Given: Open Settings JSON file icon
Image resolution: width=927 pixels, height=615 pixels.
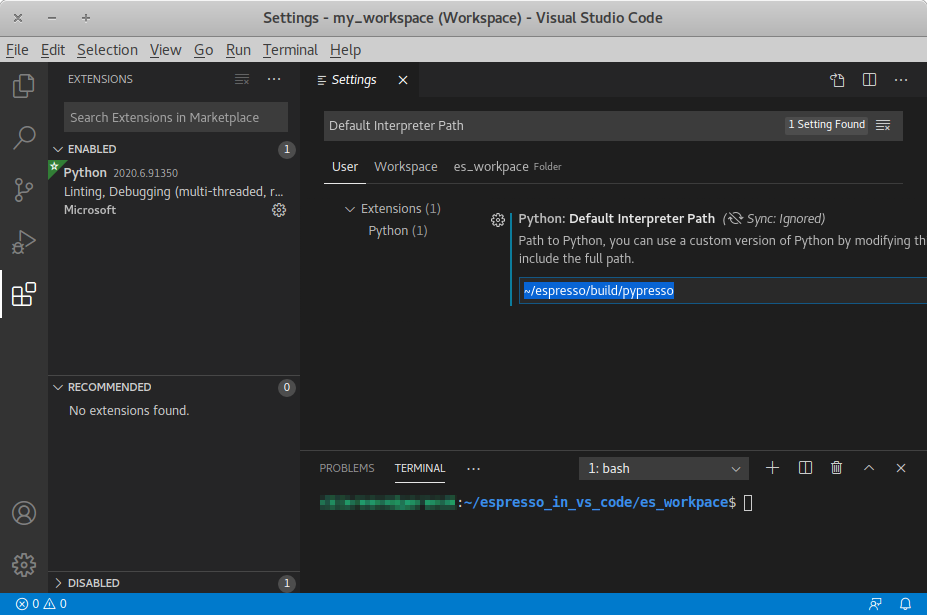Looking at the screenshot, I should pos(837,80).
